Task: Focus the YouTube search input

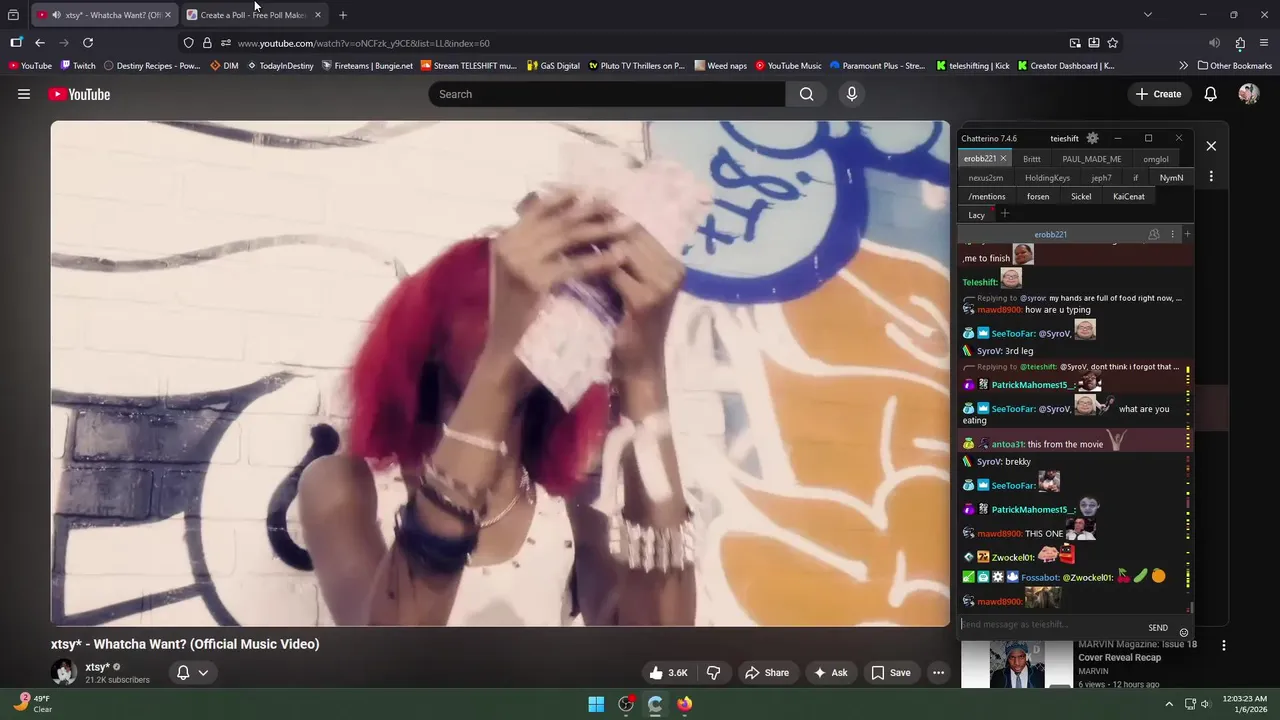Action: tap(608, 94)
